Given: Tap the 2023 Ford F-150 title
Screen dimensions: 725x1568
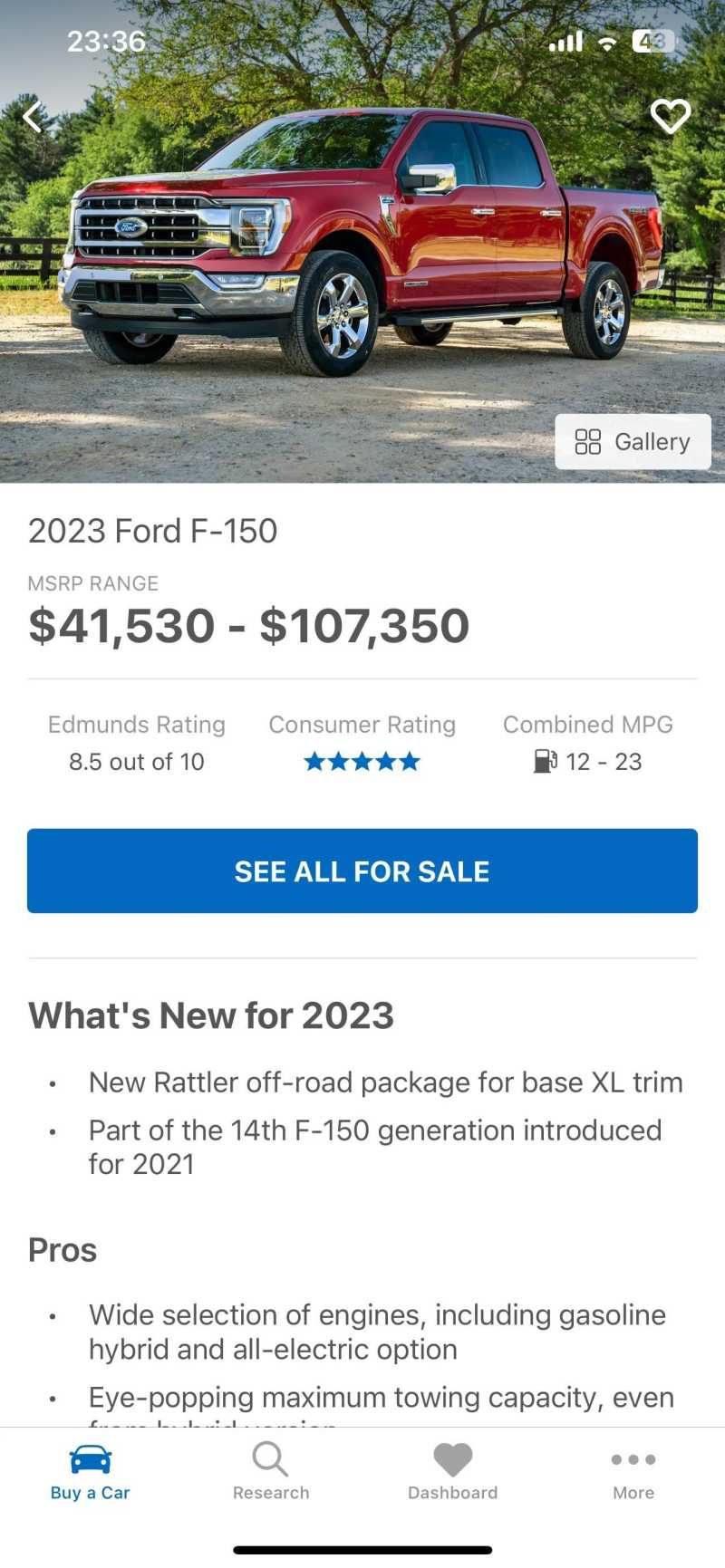Looking at the screenshot, I should [x=152, y=531].
